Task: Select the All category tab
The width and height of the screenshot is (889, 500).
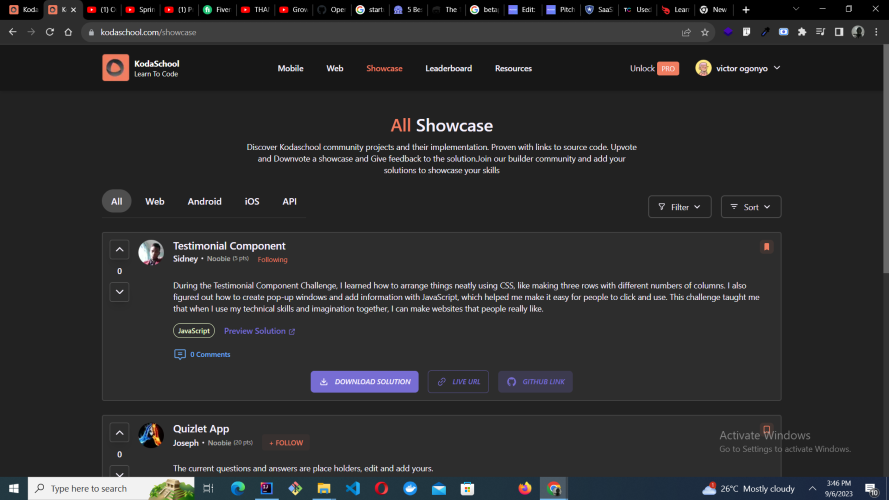Action: click(x=116, y=201)
